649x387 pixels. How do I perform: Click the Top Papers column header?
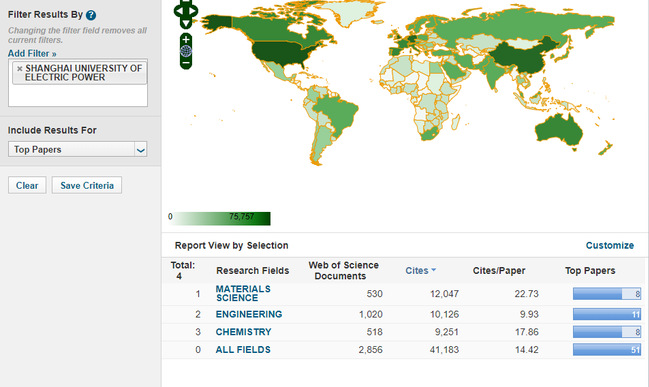[590, 271]
